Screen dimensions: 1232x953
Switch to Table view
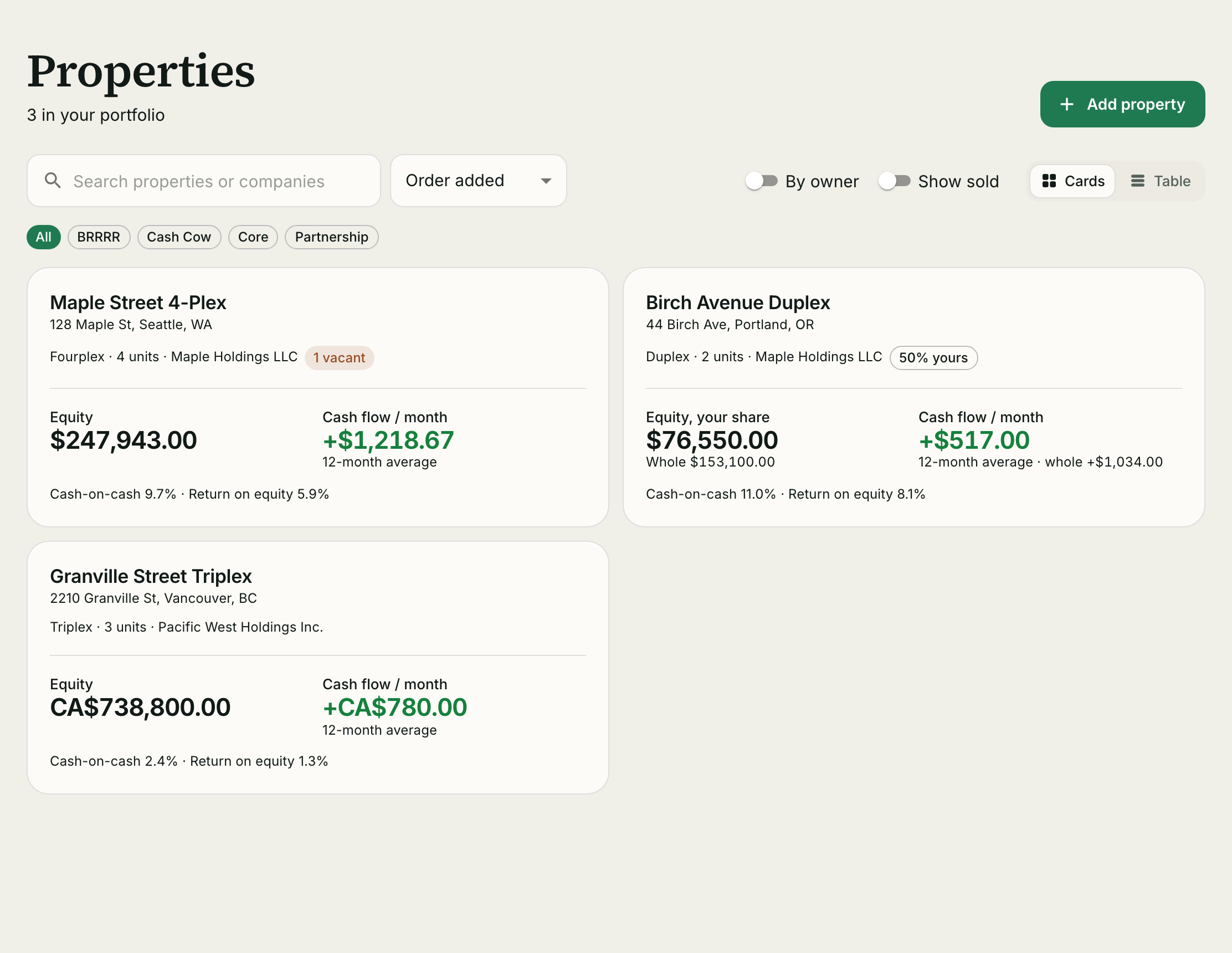click(x=1161, y=181)
